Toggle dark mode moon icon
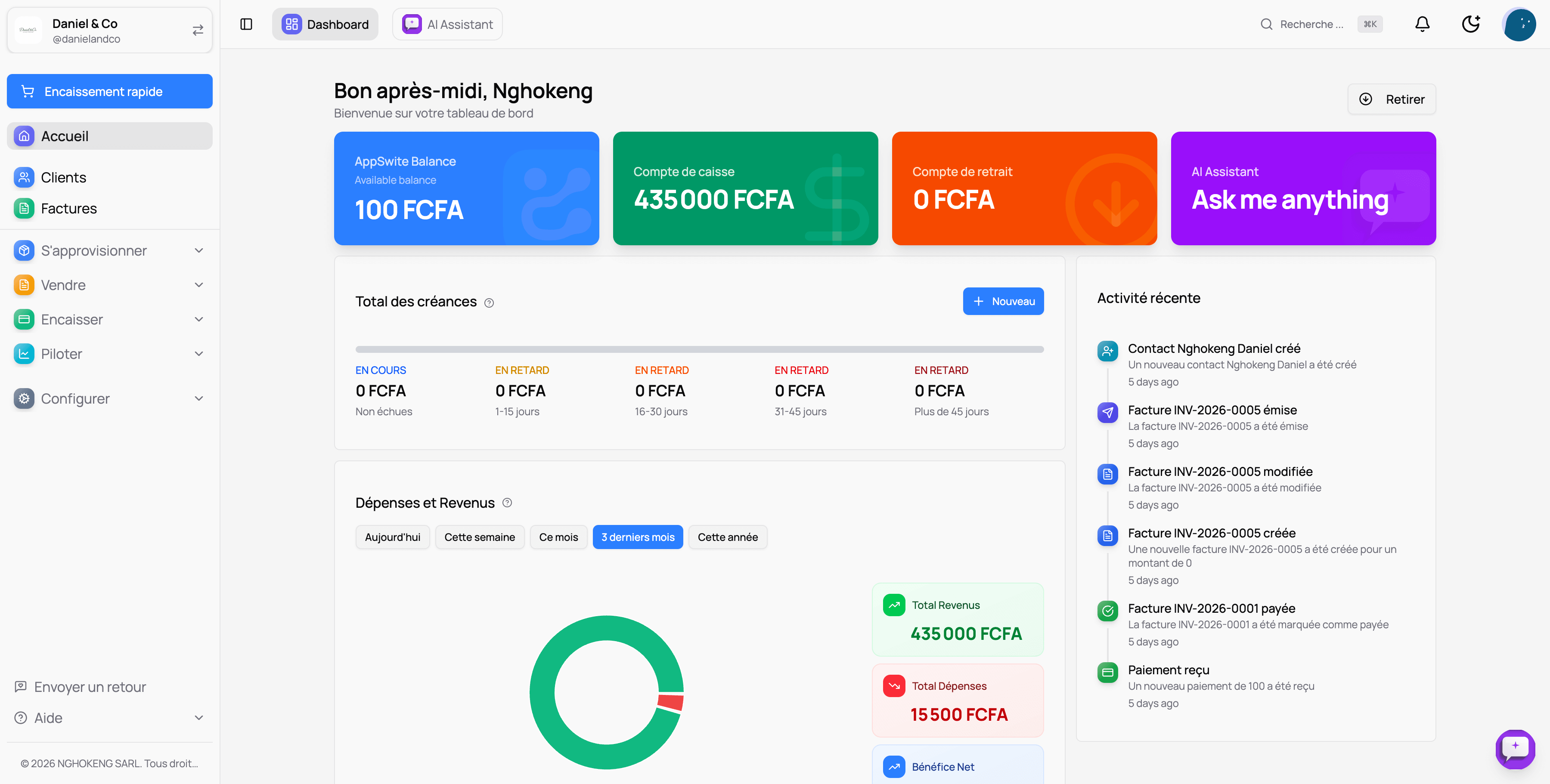Viewport: 1550px width, 784px height. (1471, 24)
